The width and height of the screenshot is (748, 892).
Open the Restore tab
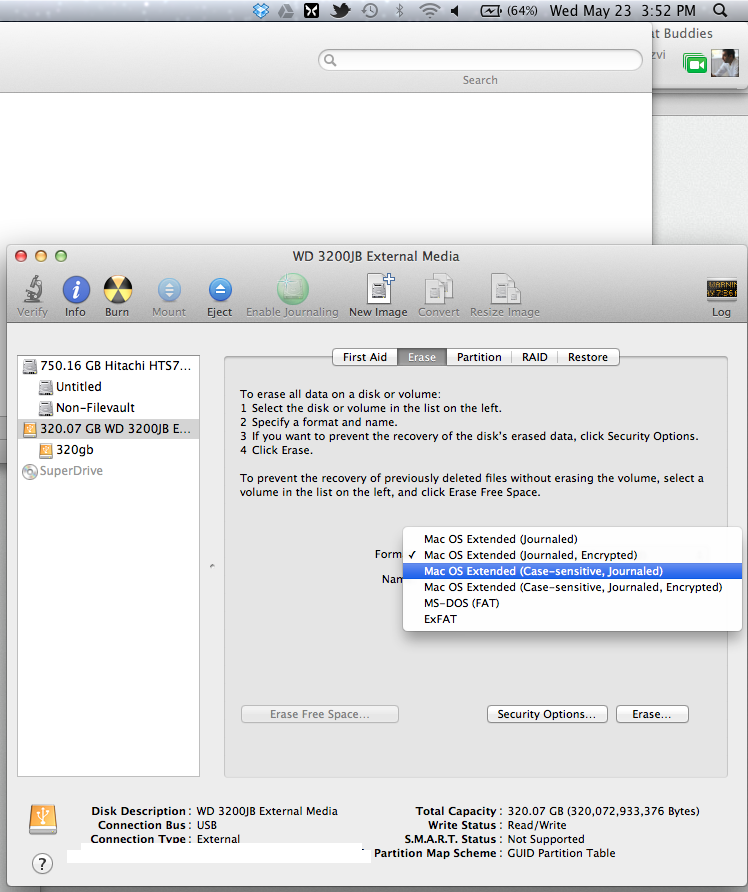pyautogui.click(x=588, y=357)
